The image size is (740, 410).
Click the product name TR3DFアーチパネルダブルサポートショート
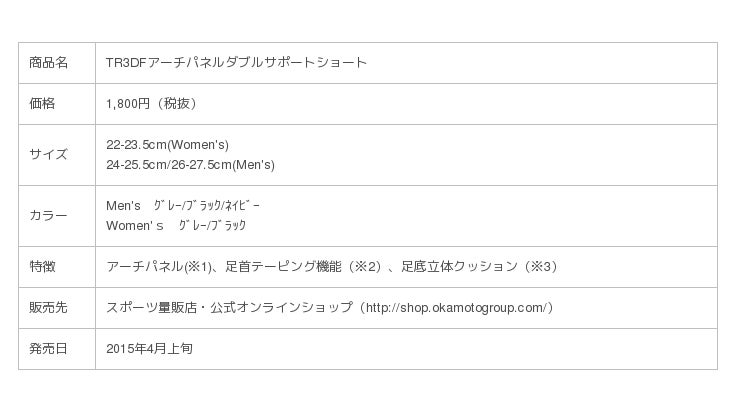236,62
